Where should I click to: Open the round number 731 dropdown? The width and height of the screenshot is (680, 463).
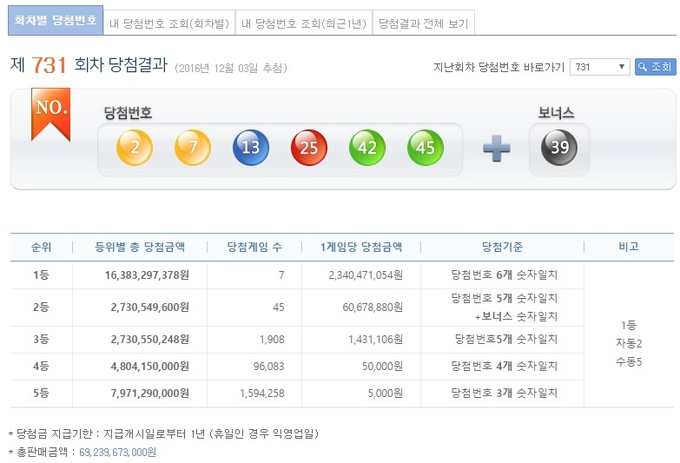pos(599,67)
